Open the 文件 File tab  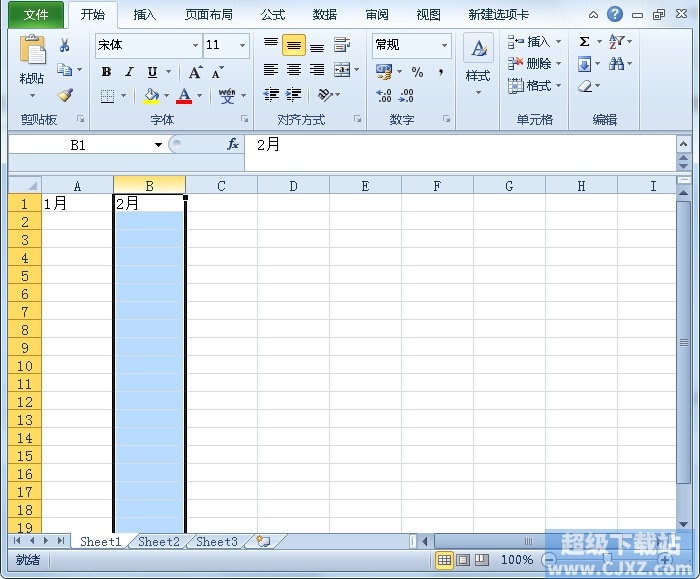pos(36,15)
